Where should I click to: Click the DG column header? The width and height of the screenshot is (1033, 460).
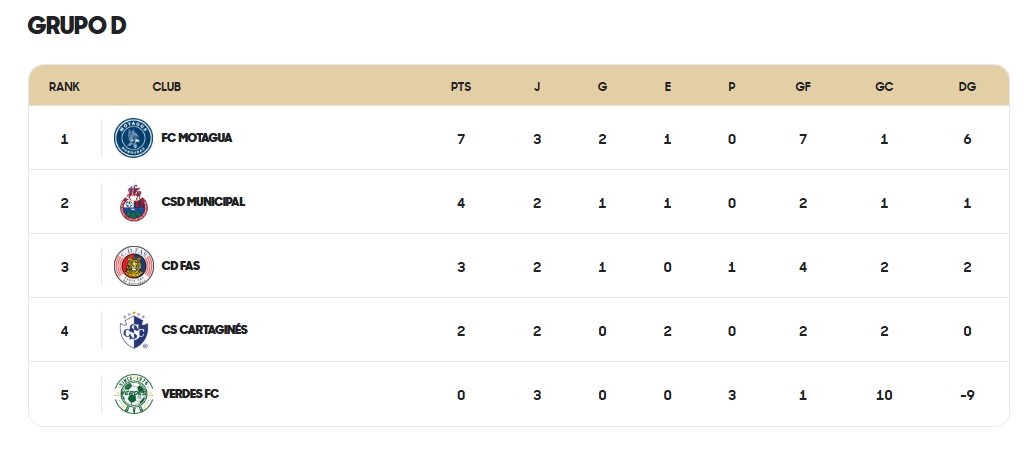pyautogui.click(x=967, y=86)
